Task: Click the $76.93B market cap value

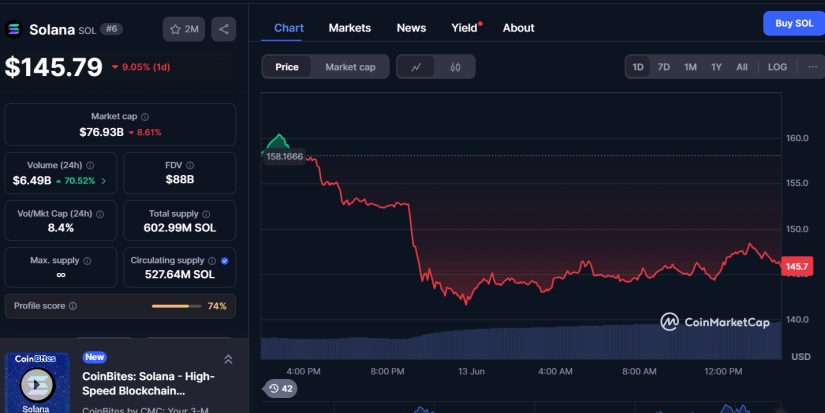Action: (102, 132)
